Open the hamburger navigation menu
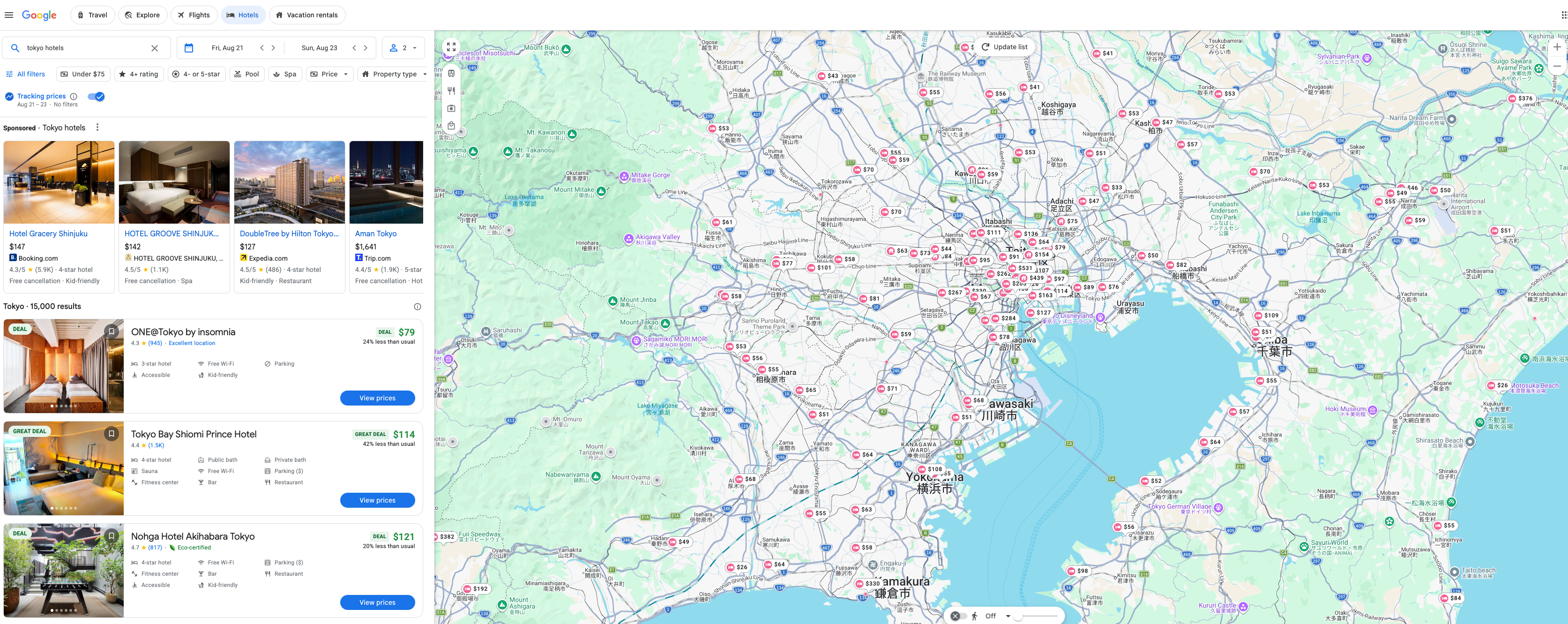This screenshot has height=624, width=1568. click(9, 15)
